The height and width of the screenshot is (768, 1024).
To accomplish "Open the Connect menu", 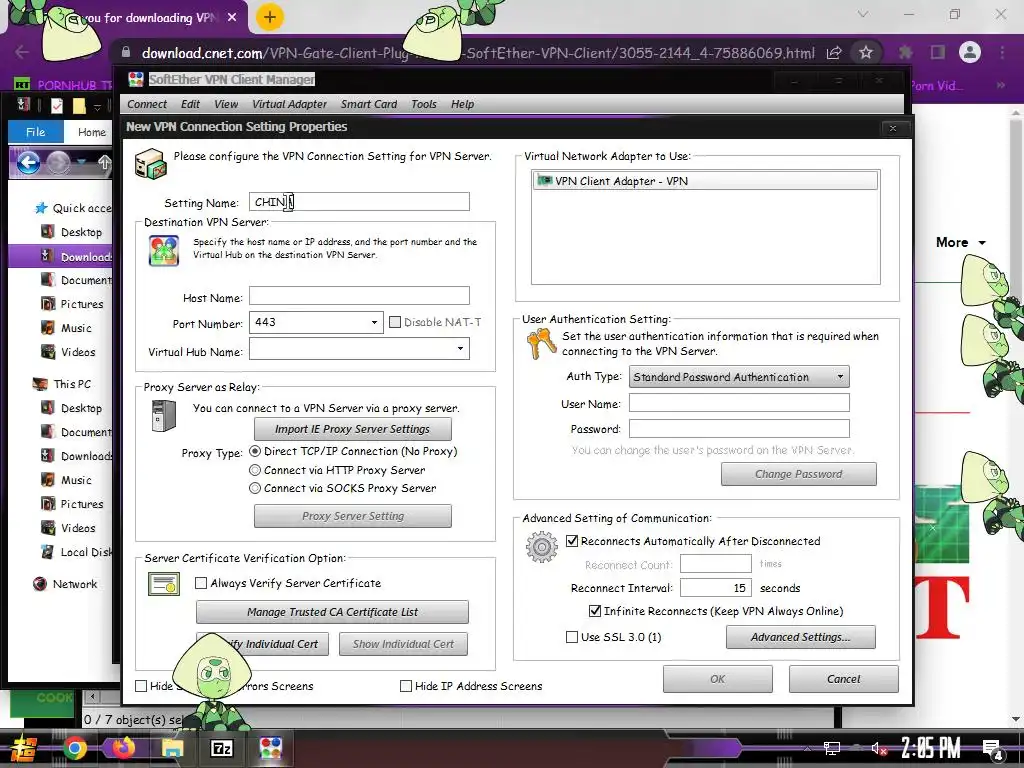I will [147, 104].
